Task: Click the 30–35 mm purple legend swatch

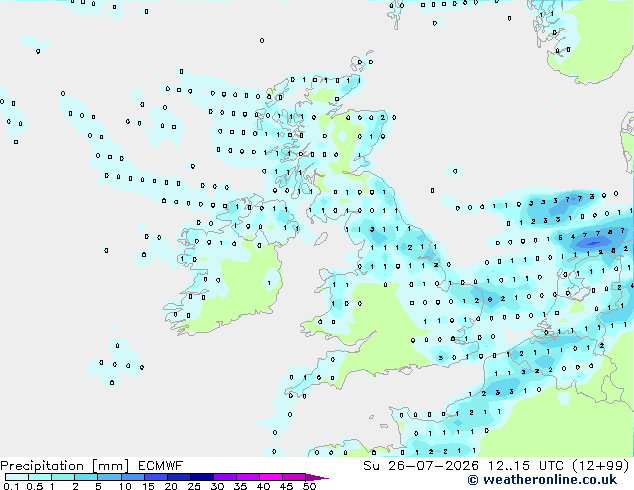Action: tap(224, 477)
